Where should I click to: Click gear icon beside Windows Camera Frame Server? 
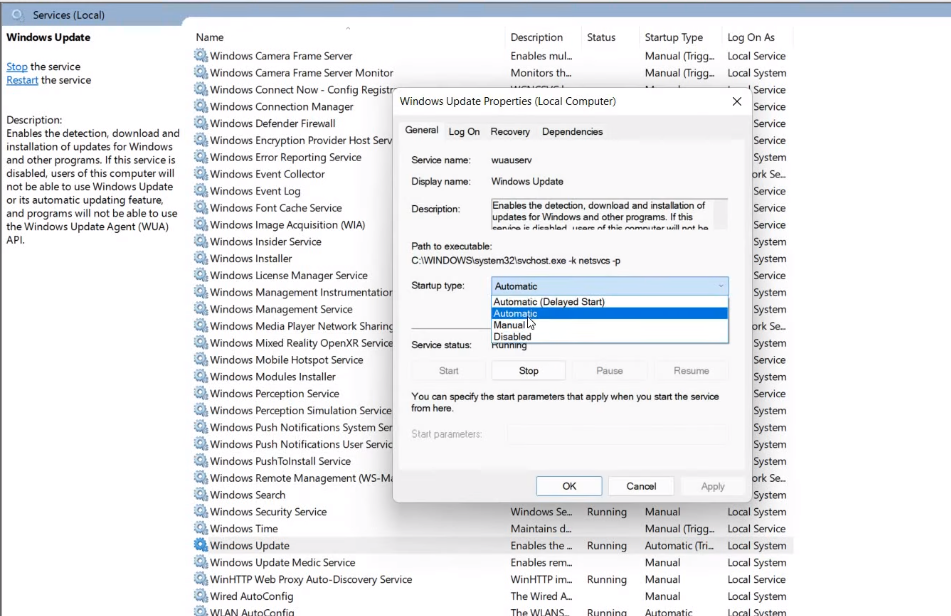pos(200,55)
